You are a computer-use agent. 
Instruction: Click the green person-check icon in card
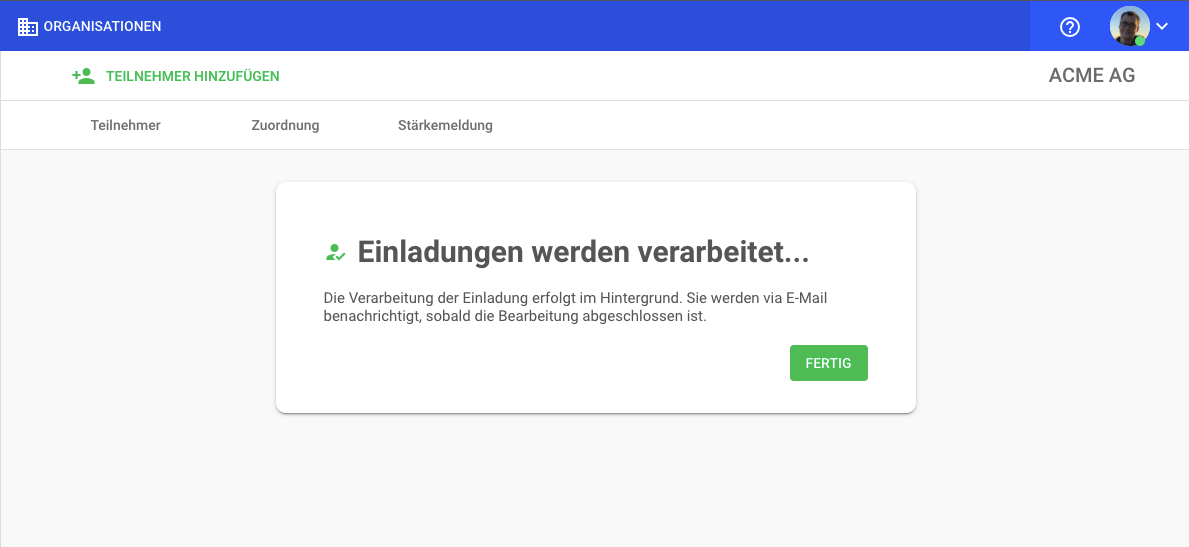335,253
